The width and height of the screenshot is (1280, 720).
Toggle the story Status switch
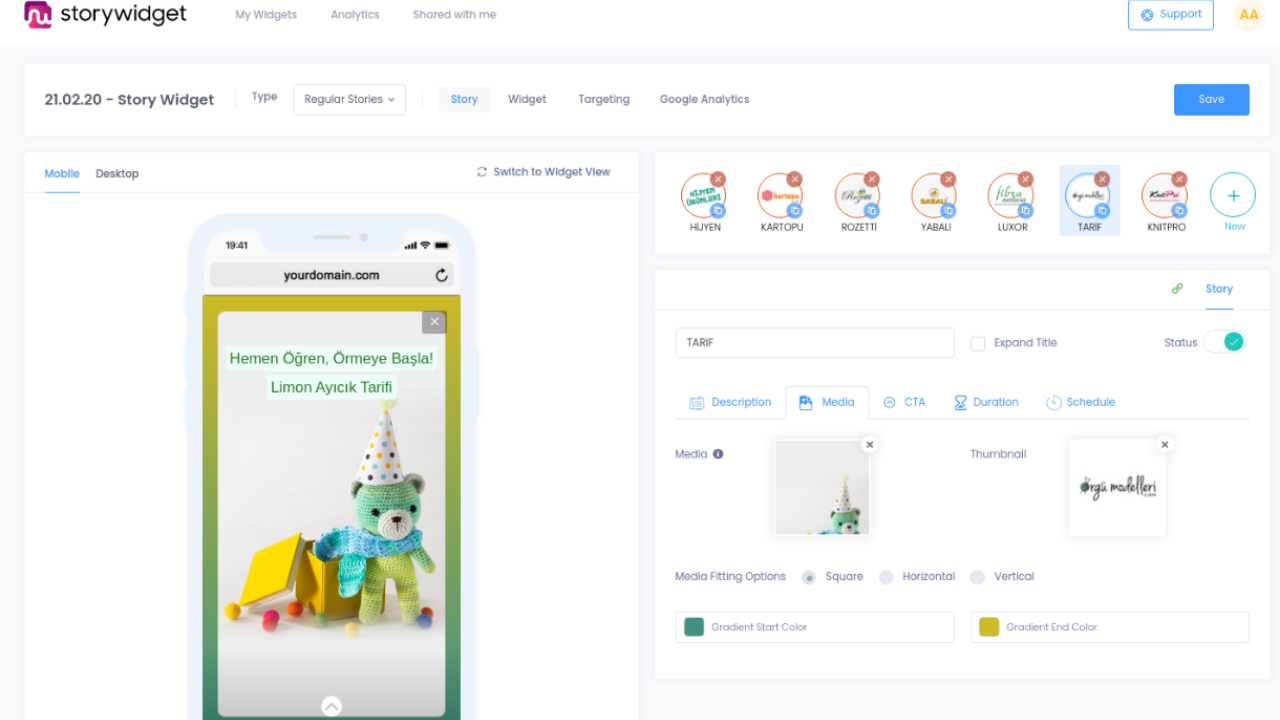point(1224,342)
